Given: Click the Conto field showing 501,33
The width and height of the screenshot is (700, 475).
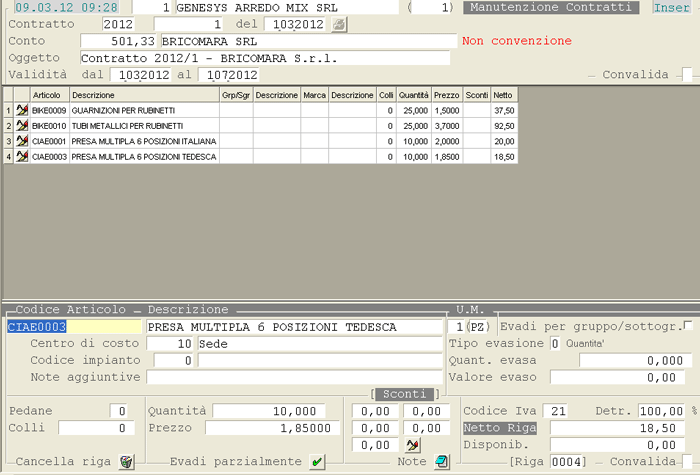Looking at the screenshot, I should 118,41.
